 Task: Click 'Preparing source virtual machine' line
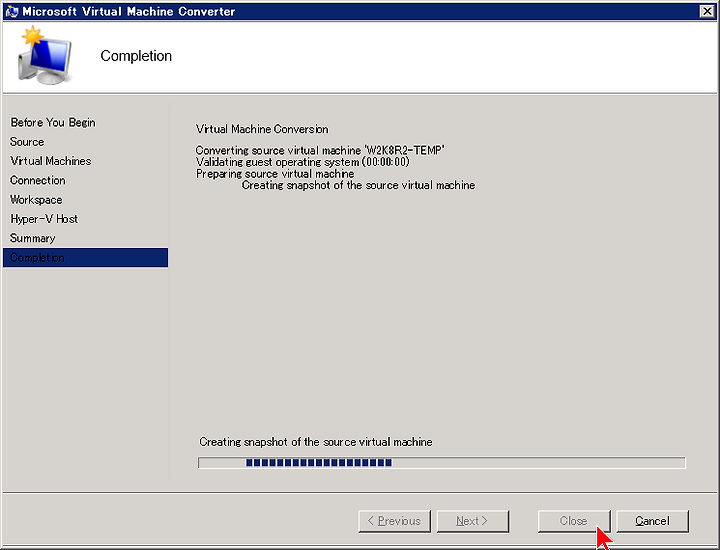275,174
